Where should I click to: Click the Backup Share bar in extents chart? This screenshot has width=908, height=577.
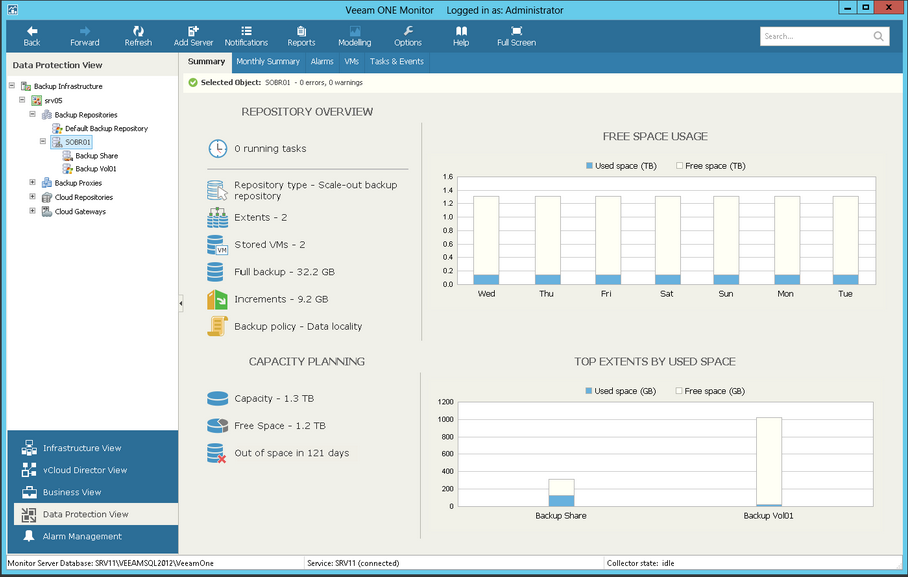pyautogui.click(x=561, y=493)
